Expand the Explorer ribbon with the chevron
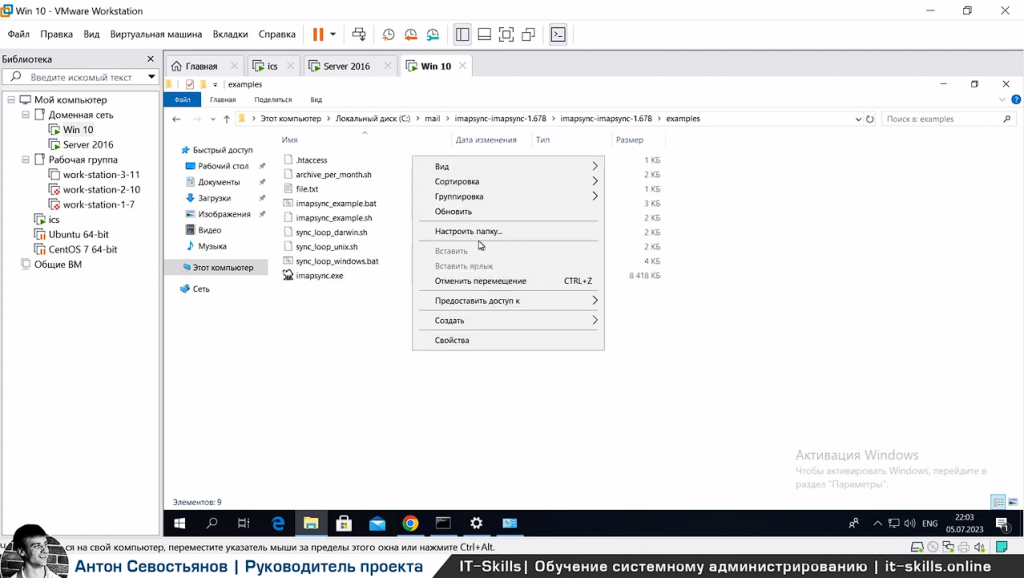 click(x=1002, y=100)
